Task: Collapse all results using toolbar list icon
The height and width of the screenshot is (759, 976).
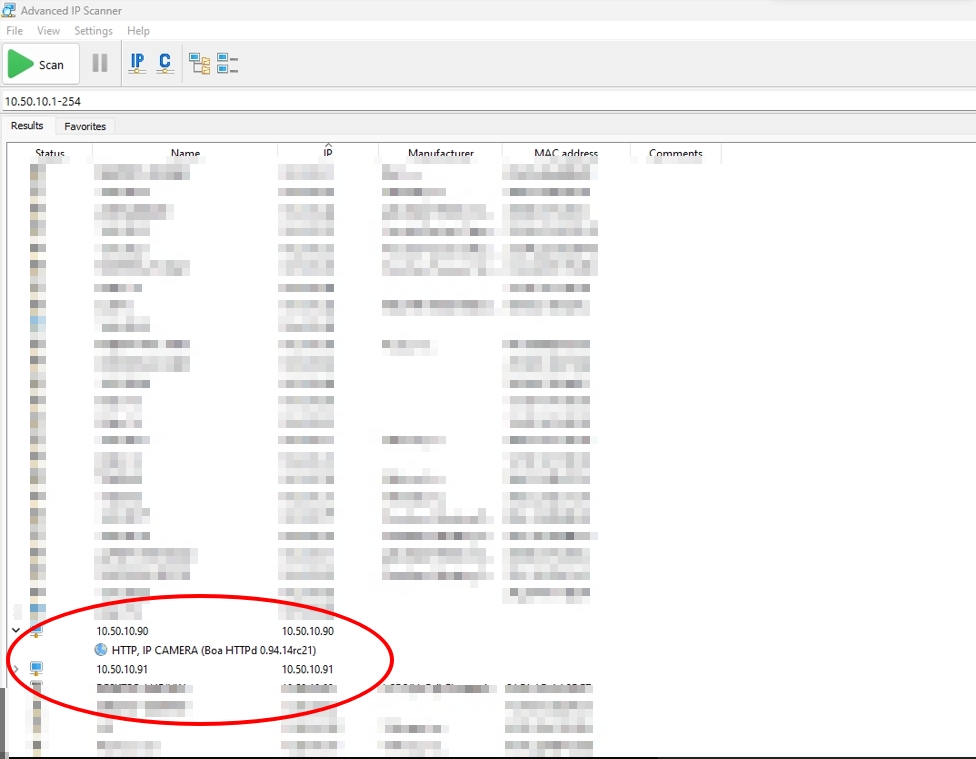Action: point(227,64)
